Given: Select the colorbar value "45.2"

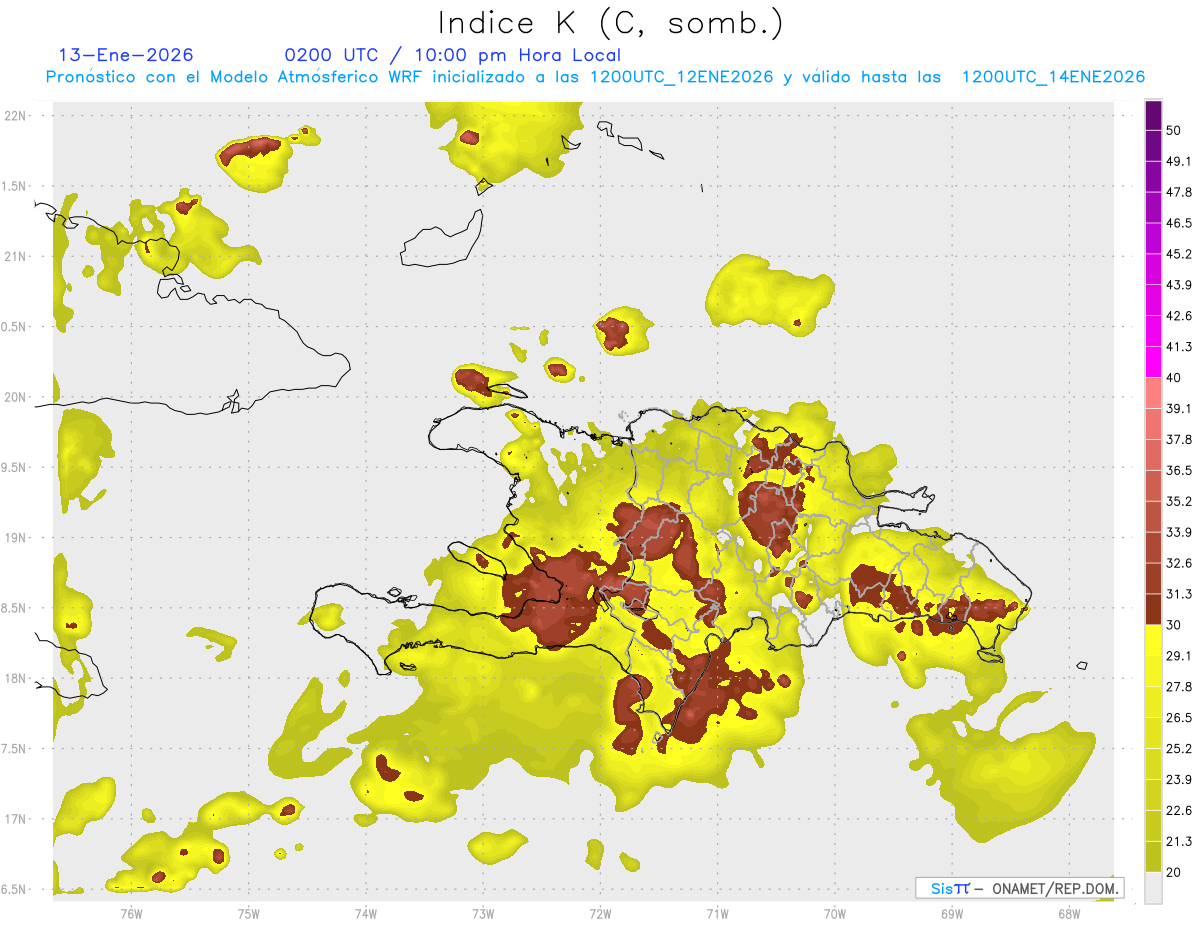Looking at the screenshot, I should tap(1179, 254).
